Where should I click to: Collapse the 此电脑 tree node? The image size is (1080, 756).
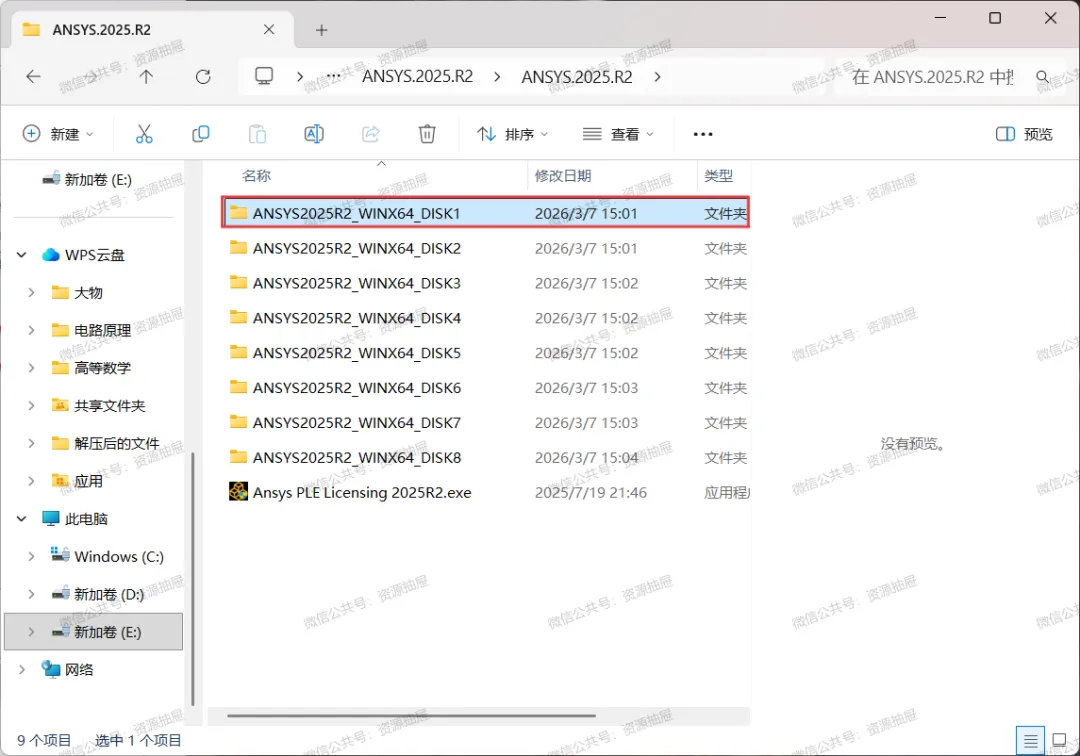coord(21,518)
